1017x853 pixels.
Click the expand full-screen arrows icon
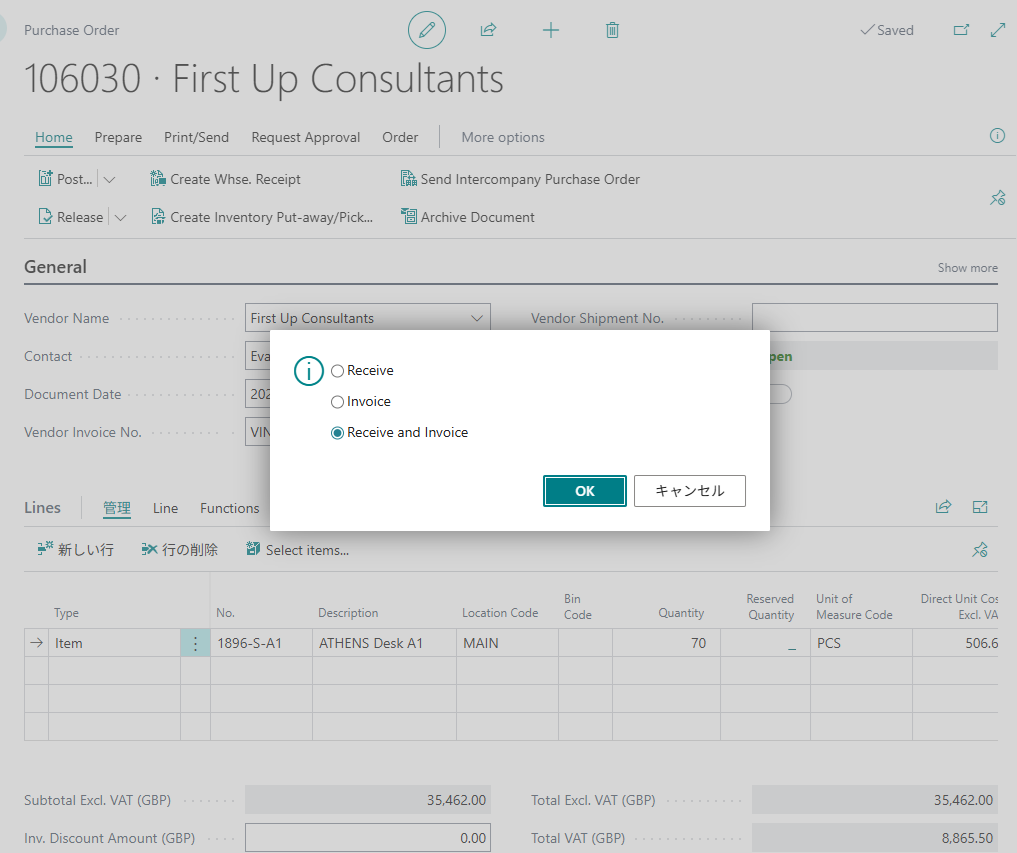point(998,30)
